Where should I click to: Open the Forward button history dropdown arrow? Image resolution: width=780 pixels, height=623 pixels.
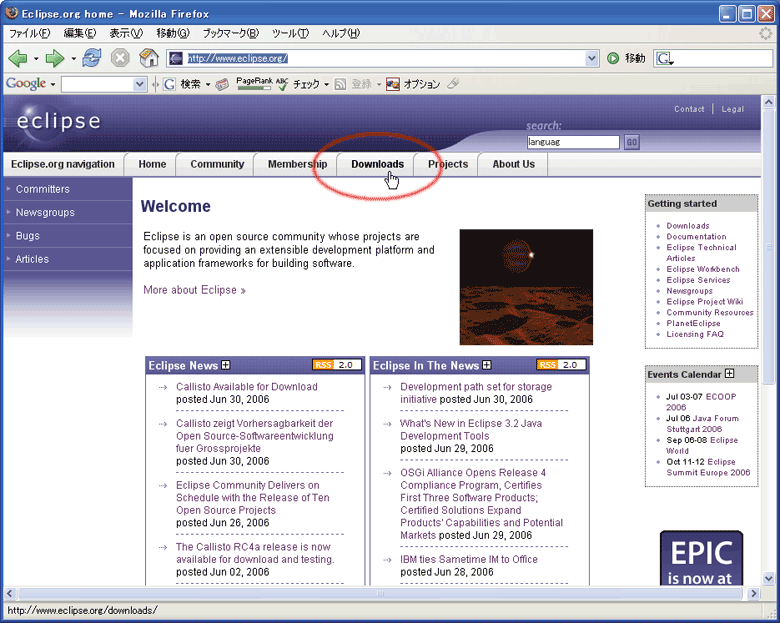coord(74,59)
